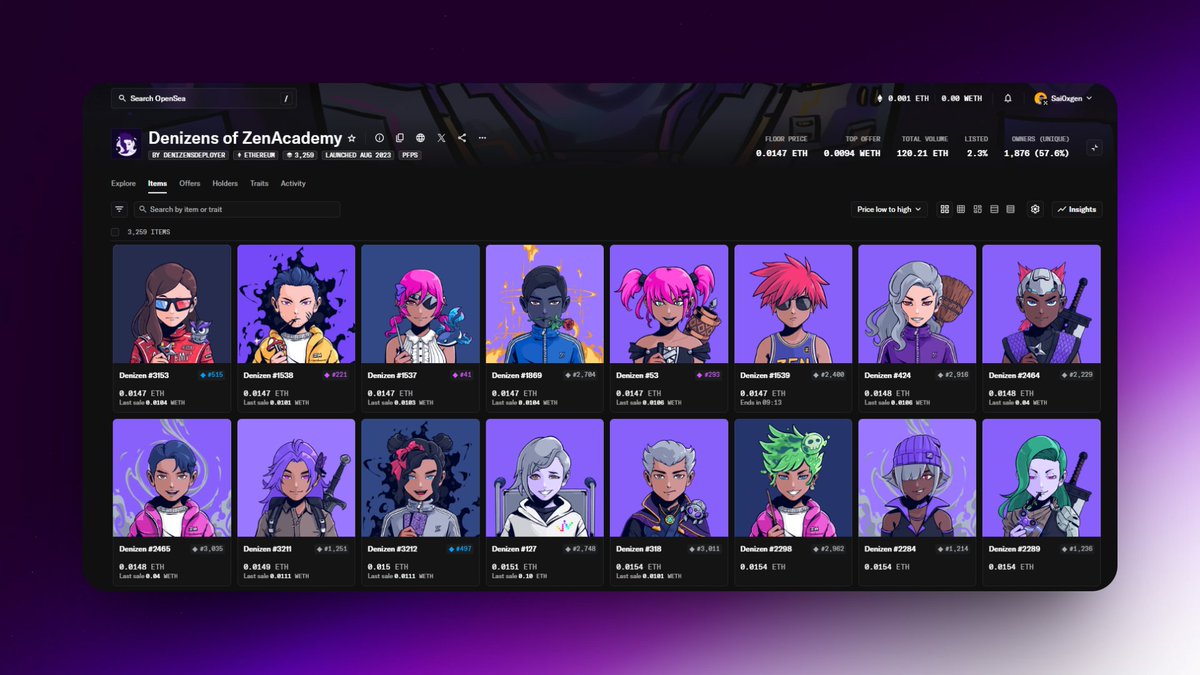Switch to the Holders tab
The height and width of the screenshot is (675, 1200).
pos(225,183)
